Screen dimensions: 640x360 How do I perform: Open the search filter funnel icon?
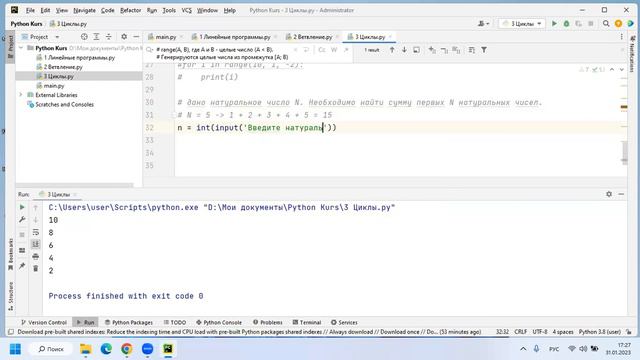[x=484, y=50]
